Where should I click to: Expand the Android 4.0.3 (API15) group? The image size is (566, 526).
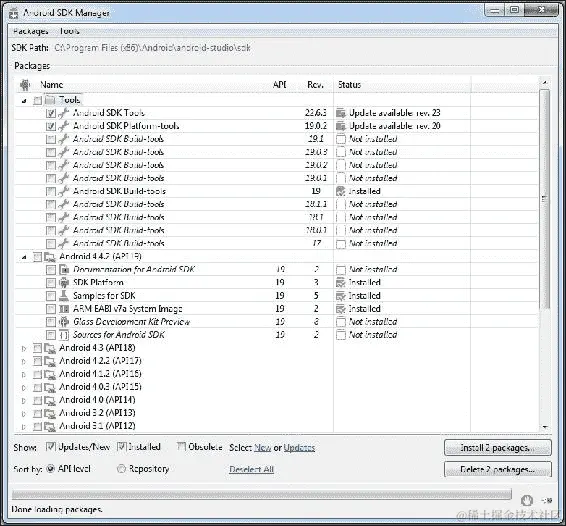click(24, 387)
